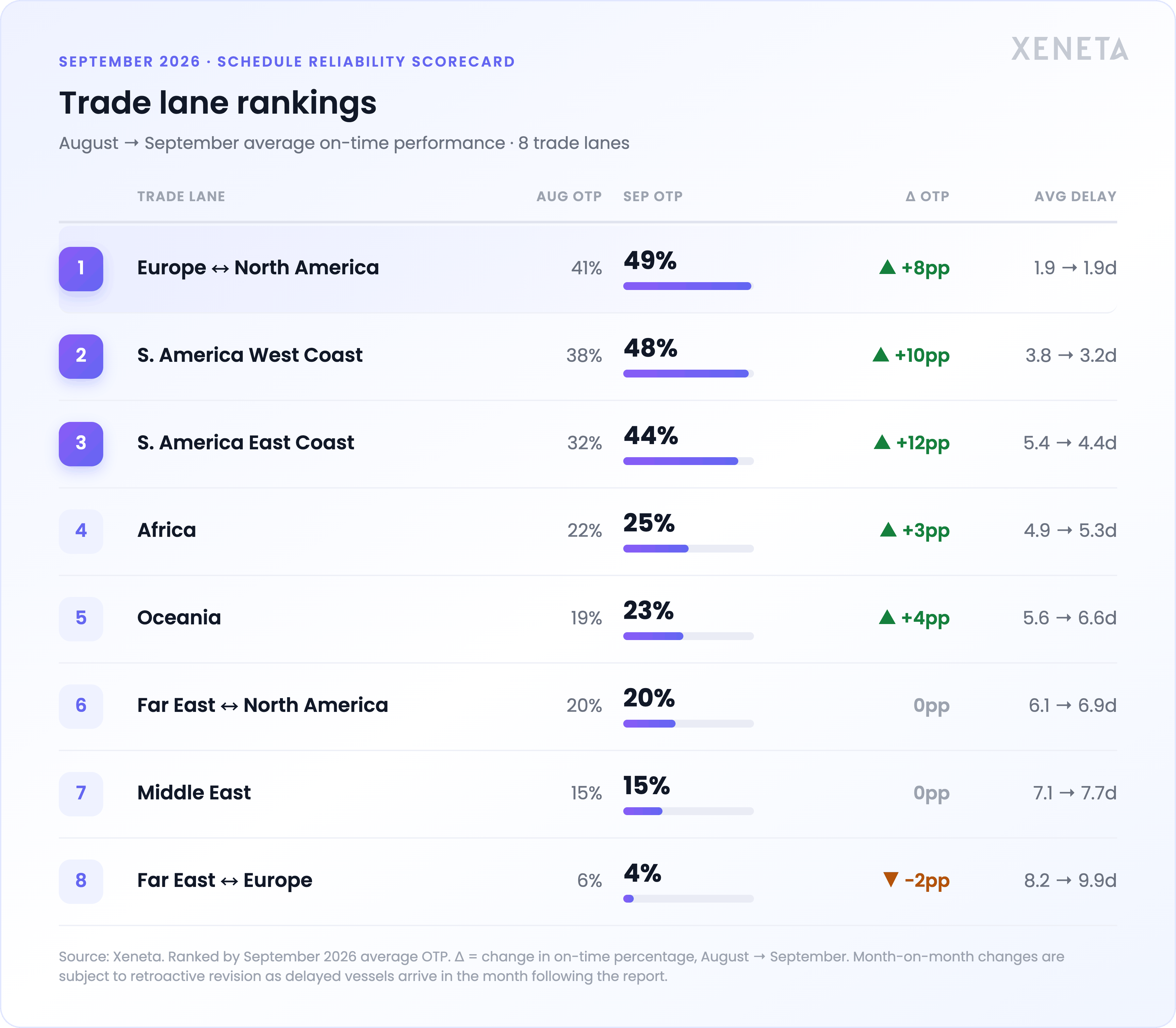Click the rank 3 badge icon
This screenshot has height=1028, width=1176.
point(81,444)
